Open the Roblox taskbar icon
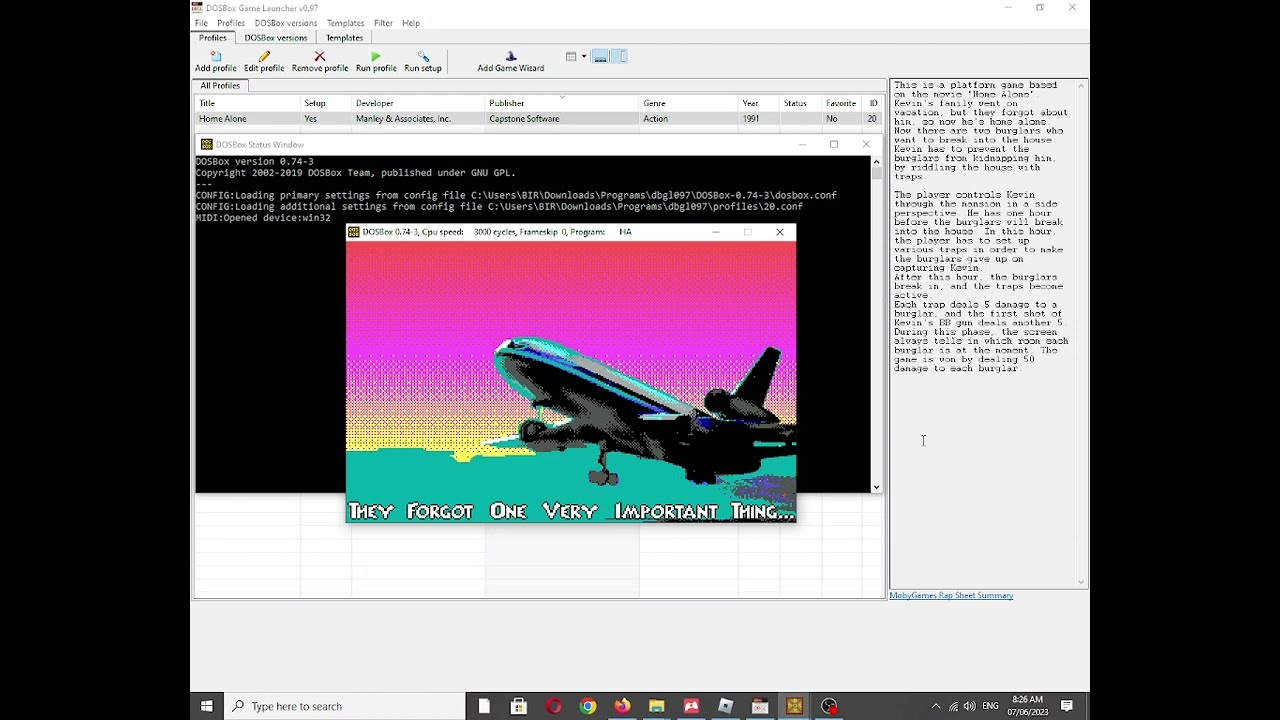This screenshot has height=720, width=1280. click(725, 706)
